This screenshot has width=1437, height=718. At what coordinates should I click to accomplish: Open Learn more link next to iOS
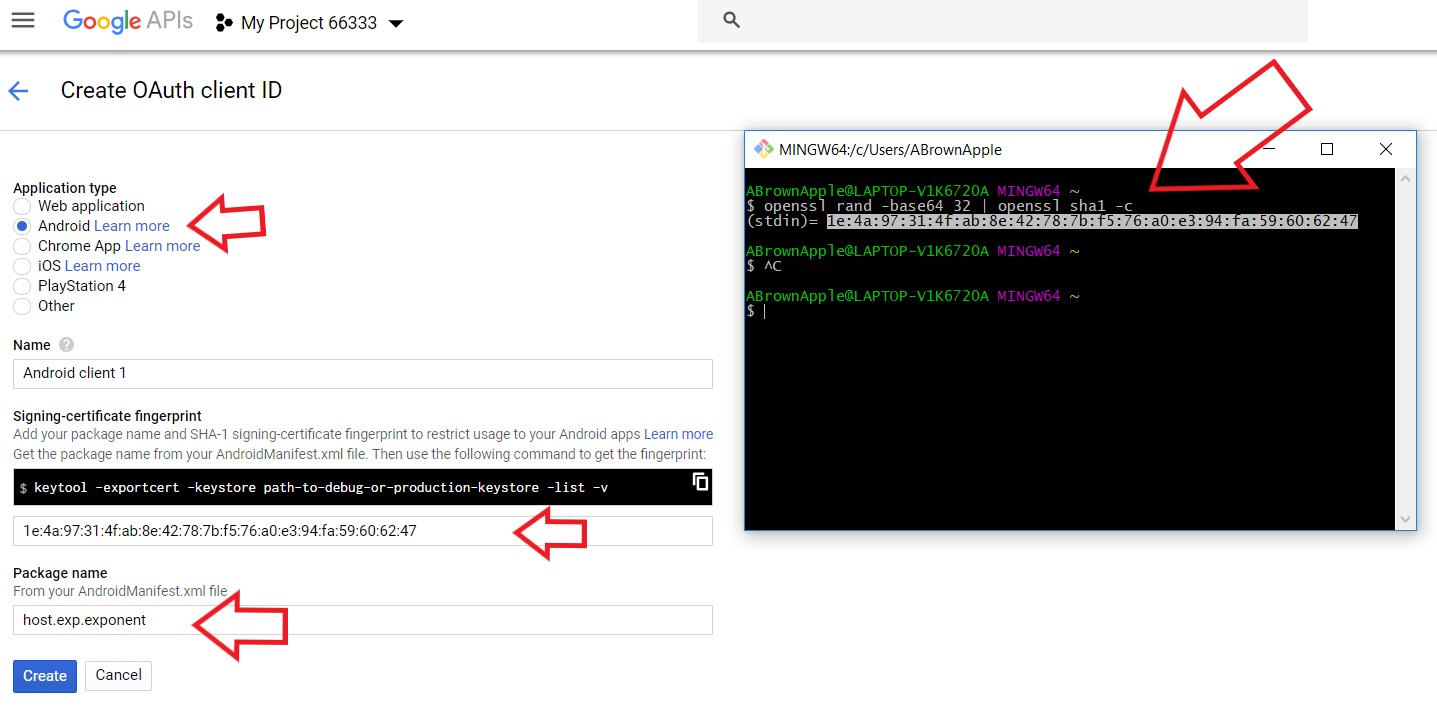coord(103,266)
